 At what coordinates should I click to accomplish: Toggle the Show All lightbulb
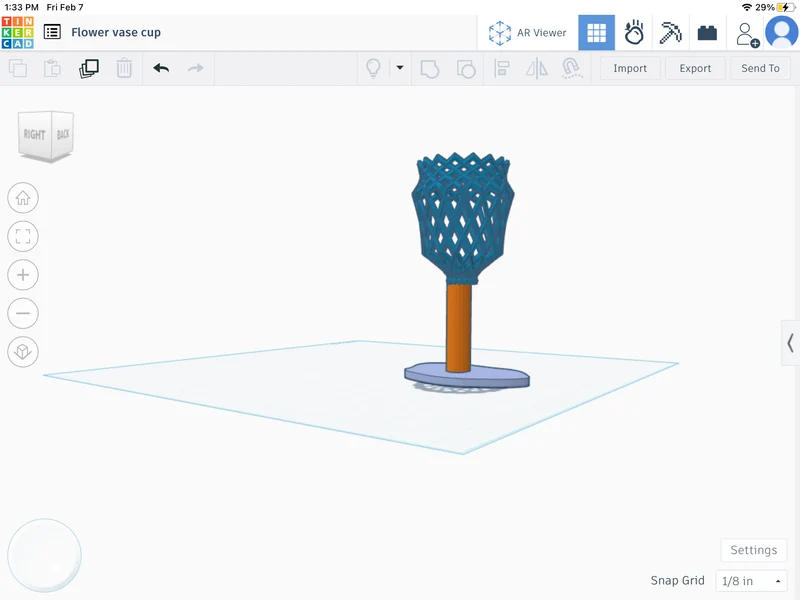373,68
